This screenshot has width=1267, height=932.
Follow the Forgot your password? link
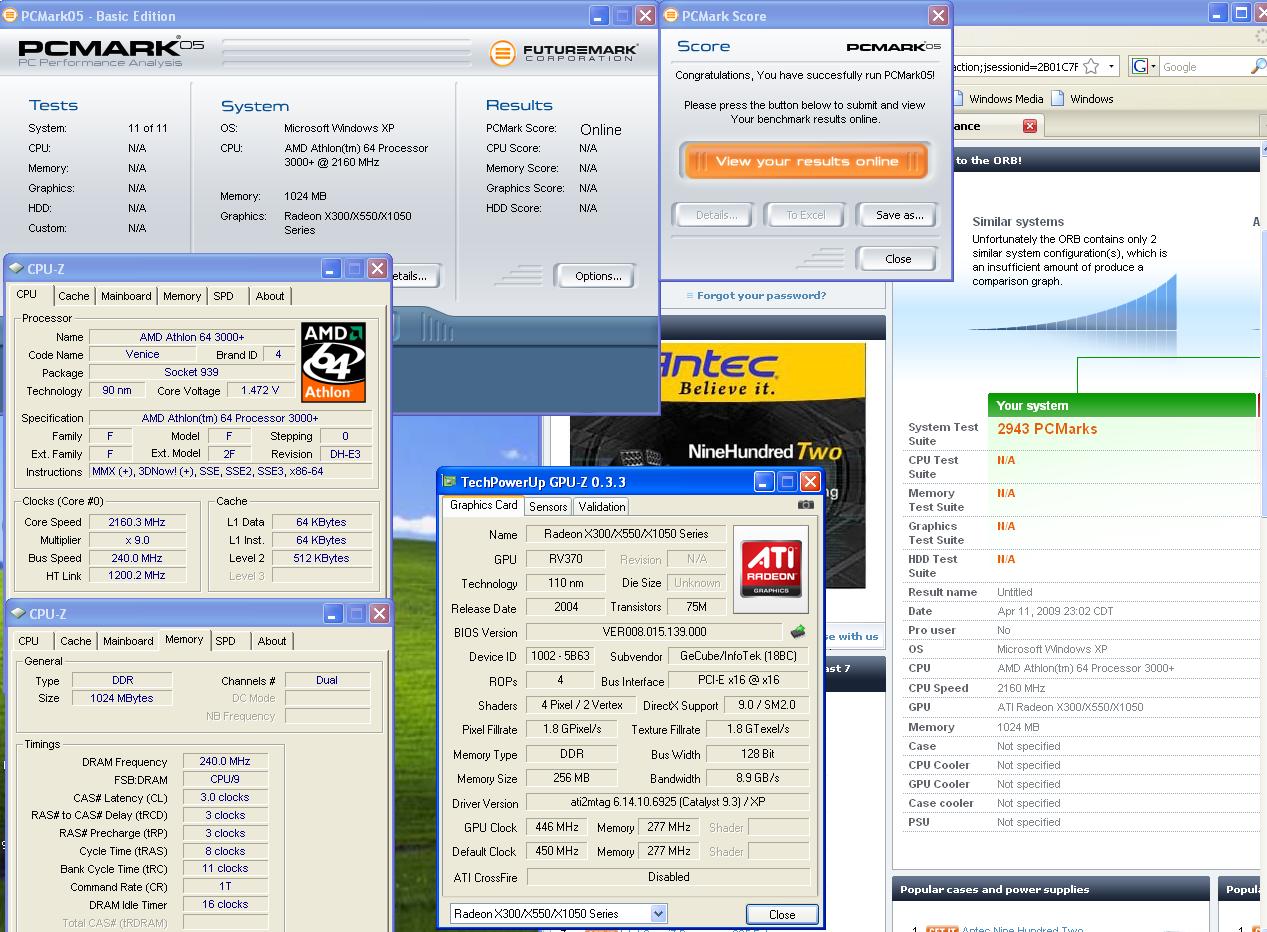[x=761, y=295]
